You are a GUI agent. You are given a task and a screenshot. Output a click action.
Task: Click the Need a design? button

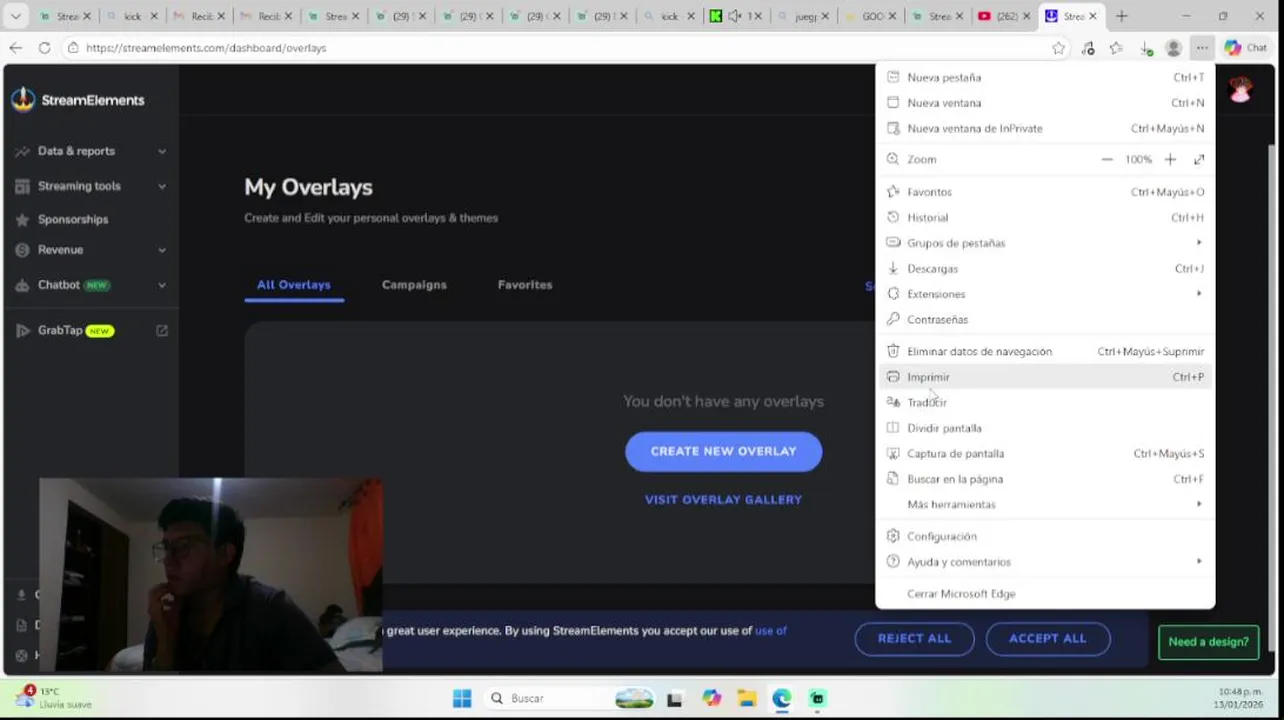1208,642
